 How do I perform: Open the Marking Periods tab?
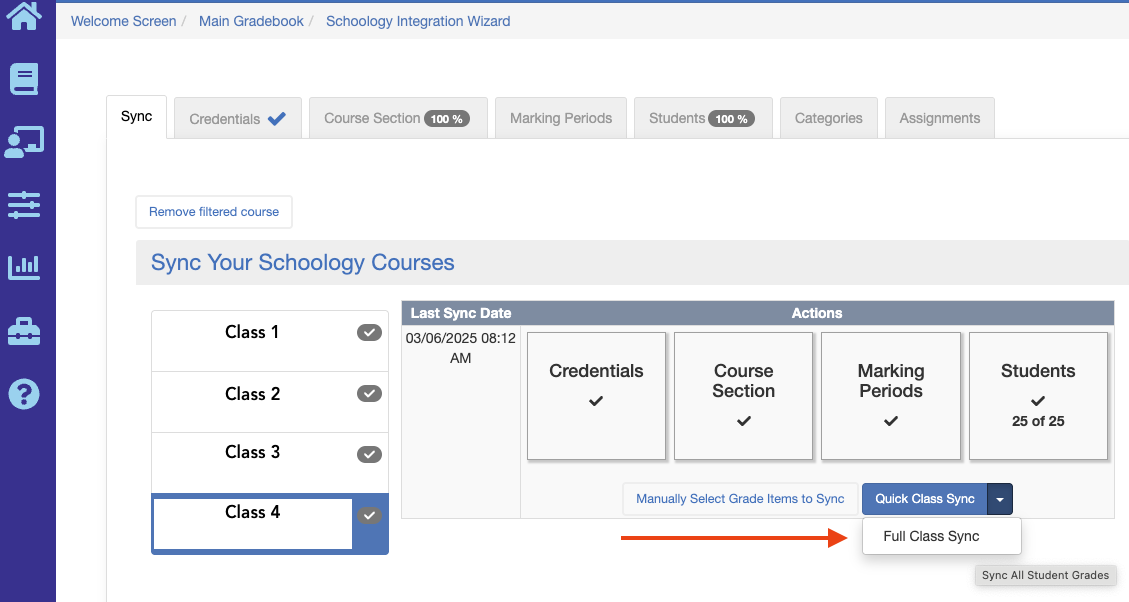coord(560,119)
